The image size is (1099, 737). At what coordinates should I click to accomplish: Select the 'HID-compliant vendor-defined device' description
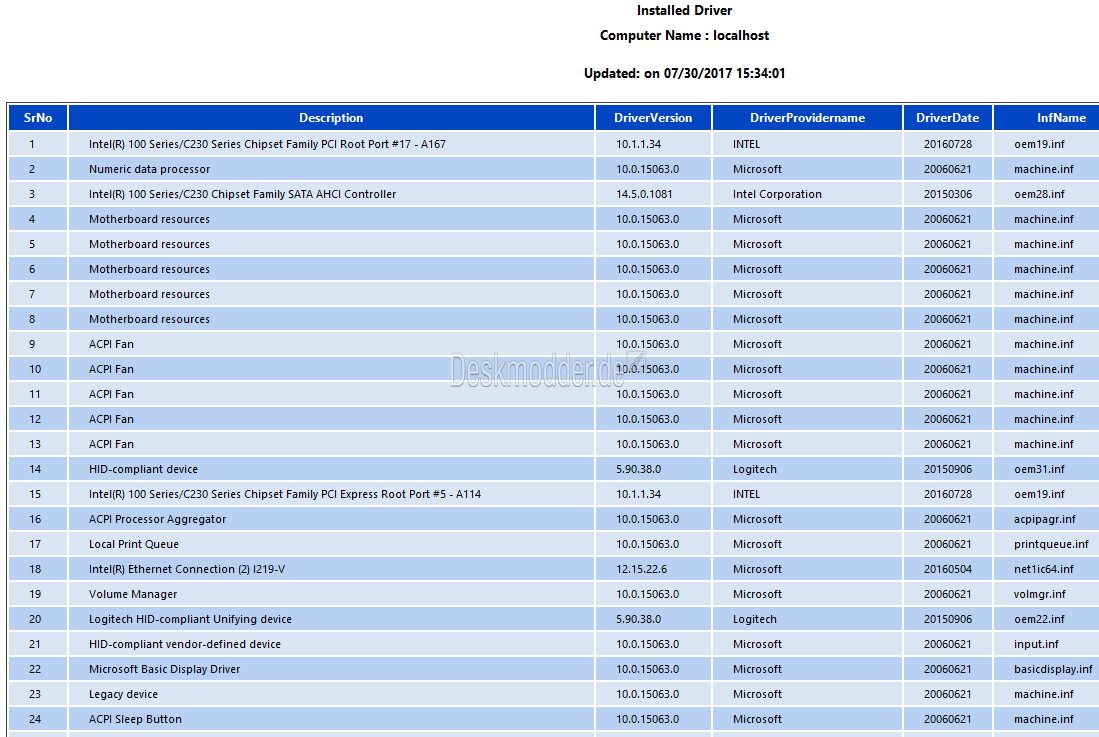pos(185,645)
